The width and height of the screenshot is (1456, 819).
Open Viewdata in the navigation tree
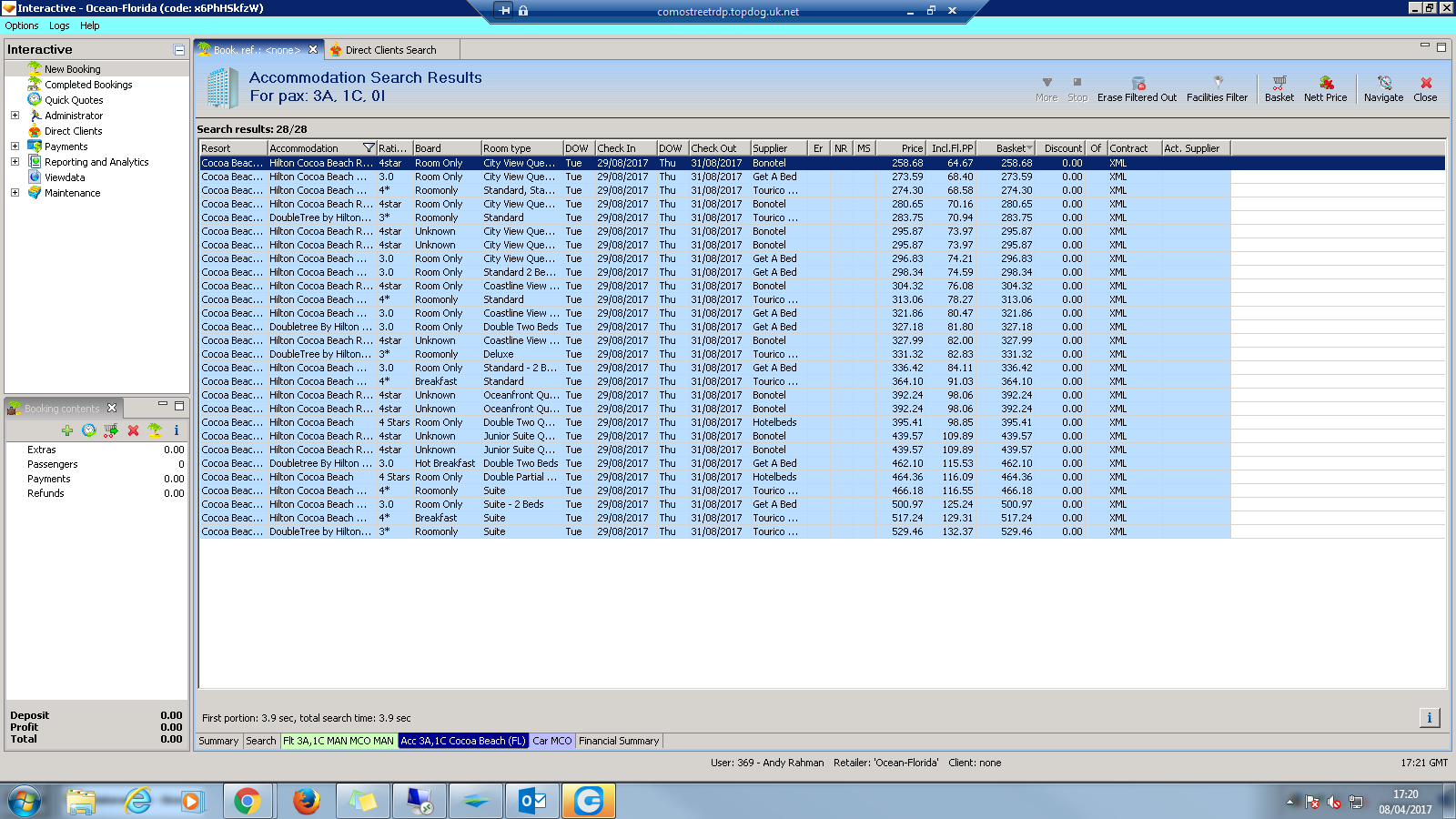point(65,177)
